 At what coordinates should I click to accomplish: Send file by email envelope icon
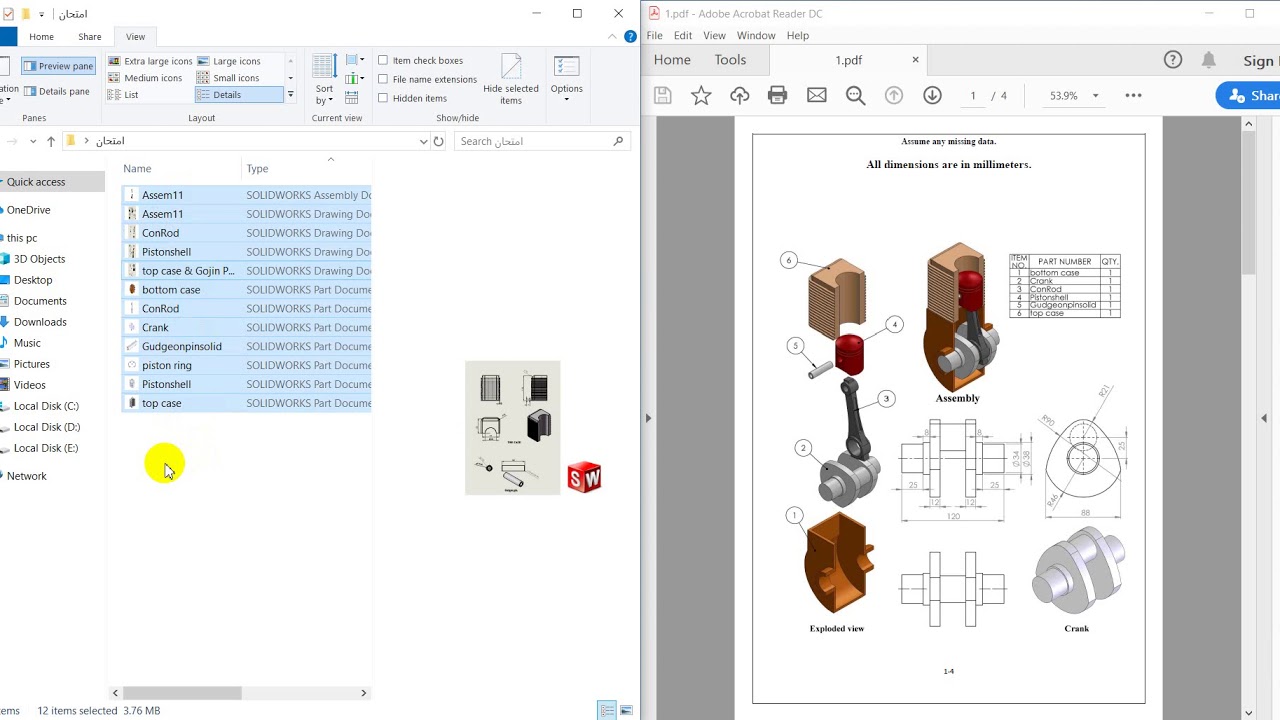coord(817,96)
